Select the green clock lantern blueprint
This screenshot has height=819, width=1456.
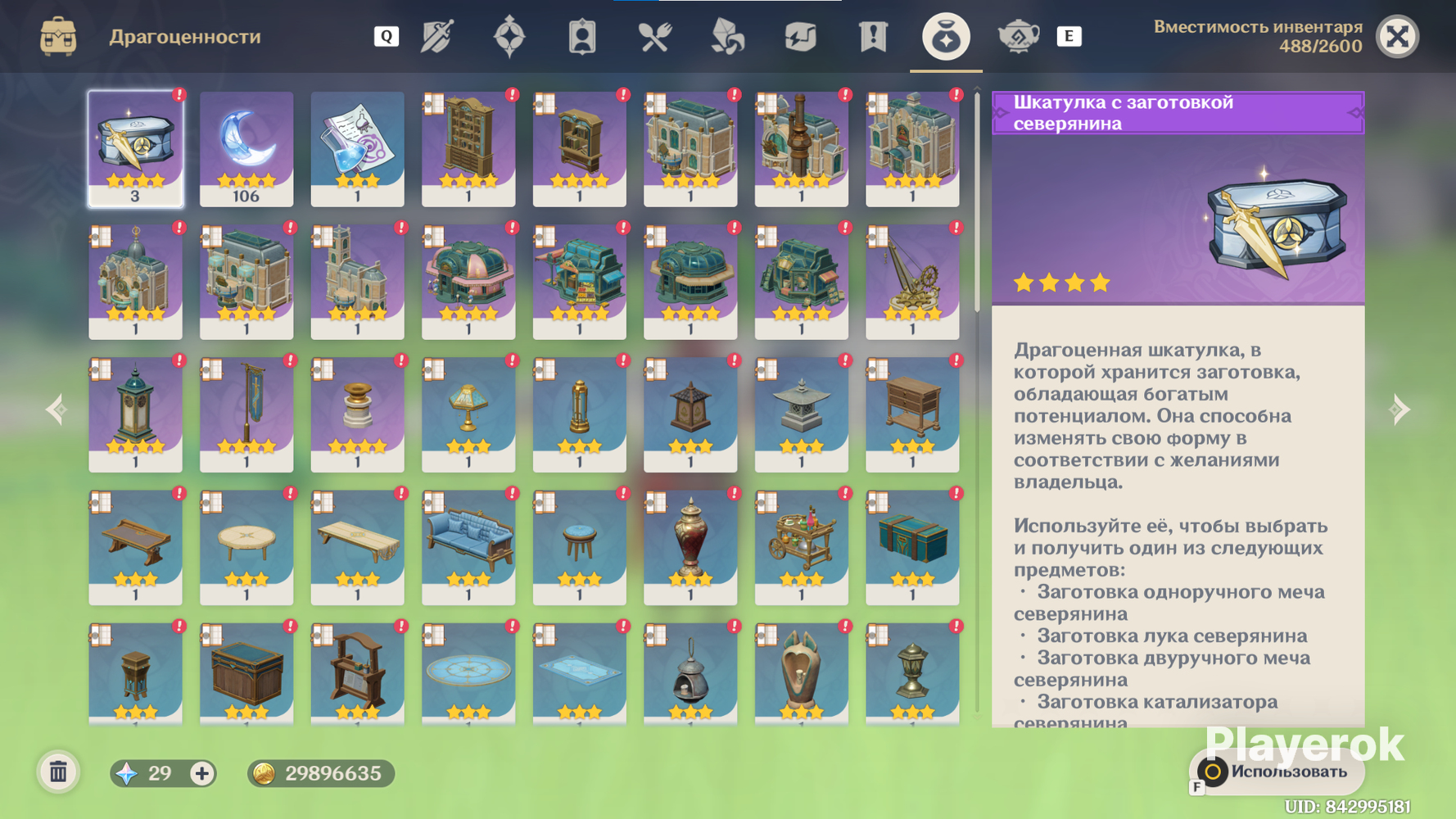[135, 414]
